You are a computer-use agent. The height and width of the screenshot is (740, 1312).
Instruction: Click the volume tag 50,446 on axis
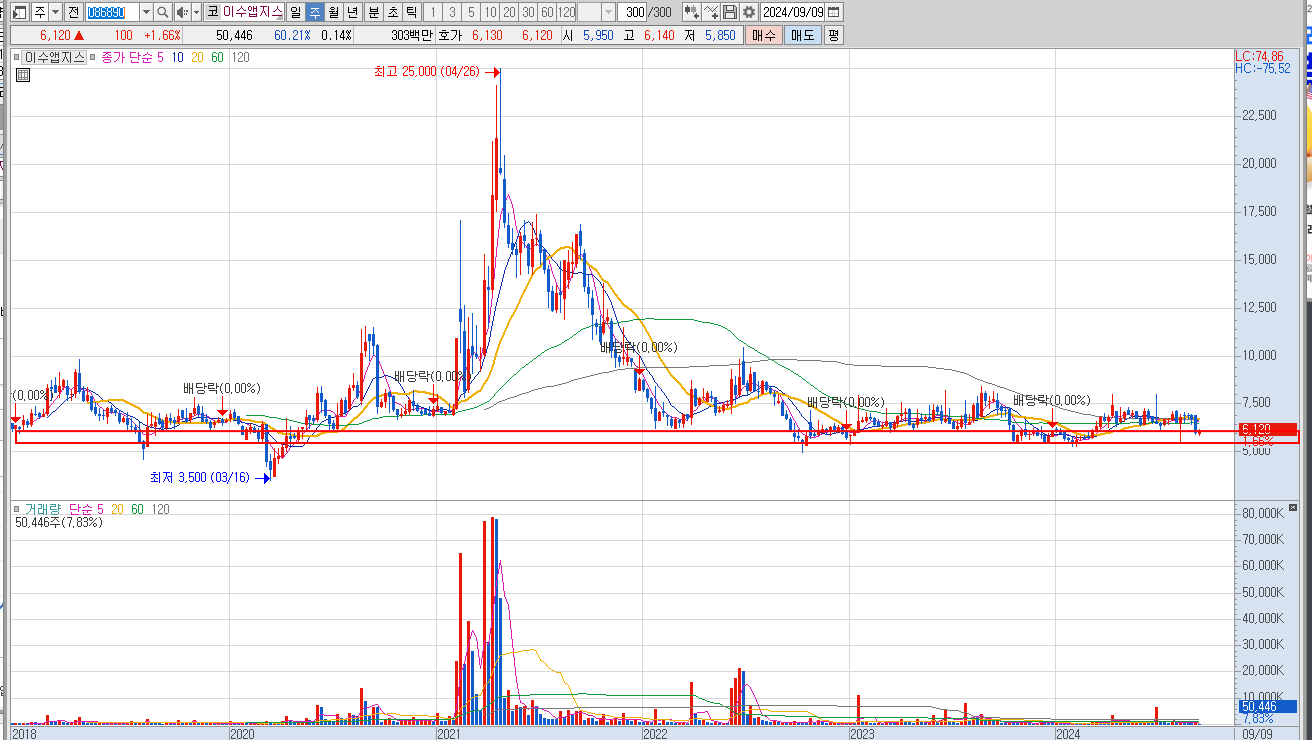pyautogui.click(x=1266, y=706)
